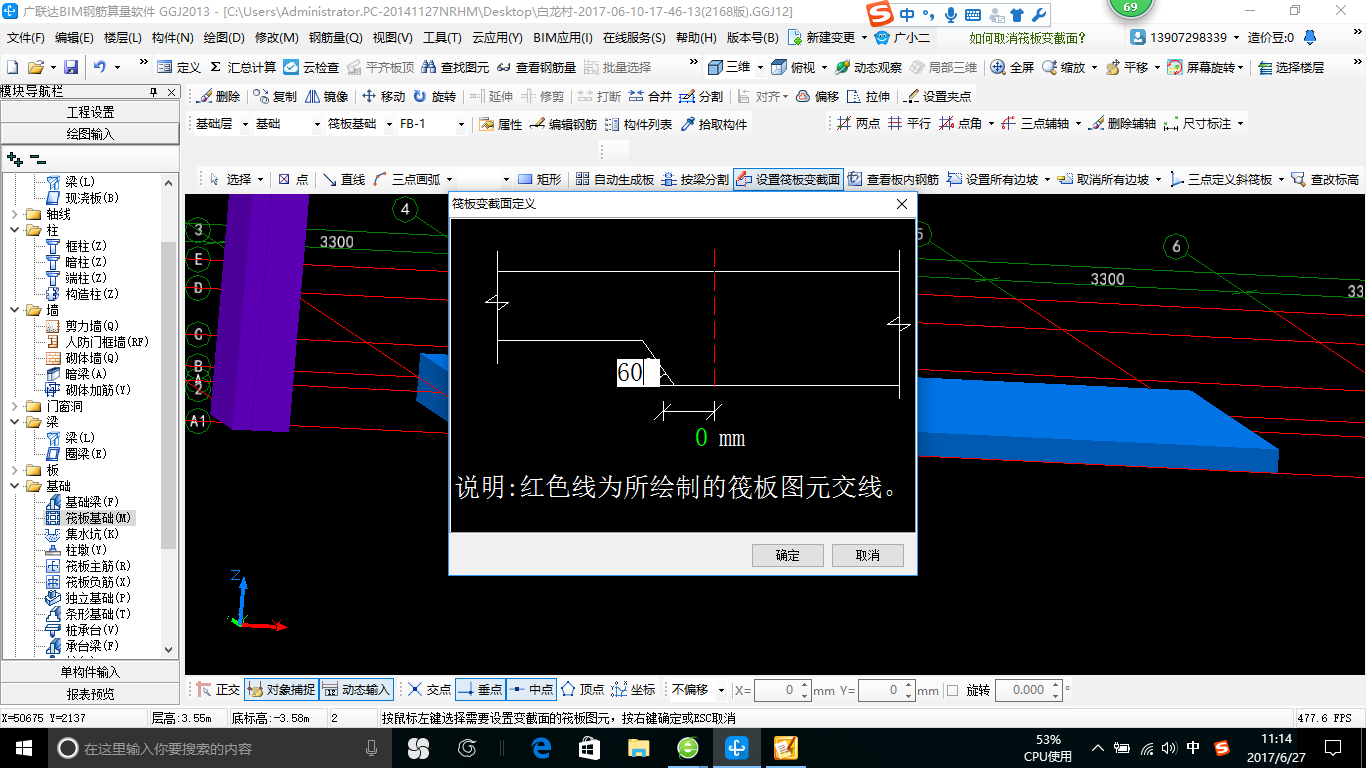This screenshot has width=1366, height=768.
Task: Toggle 中点 midpoint snap
Action: point(531,690)
